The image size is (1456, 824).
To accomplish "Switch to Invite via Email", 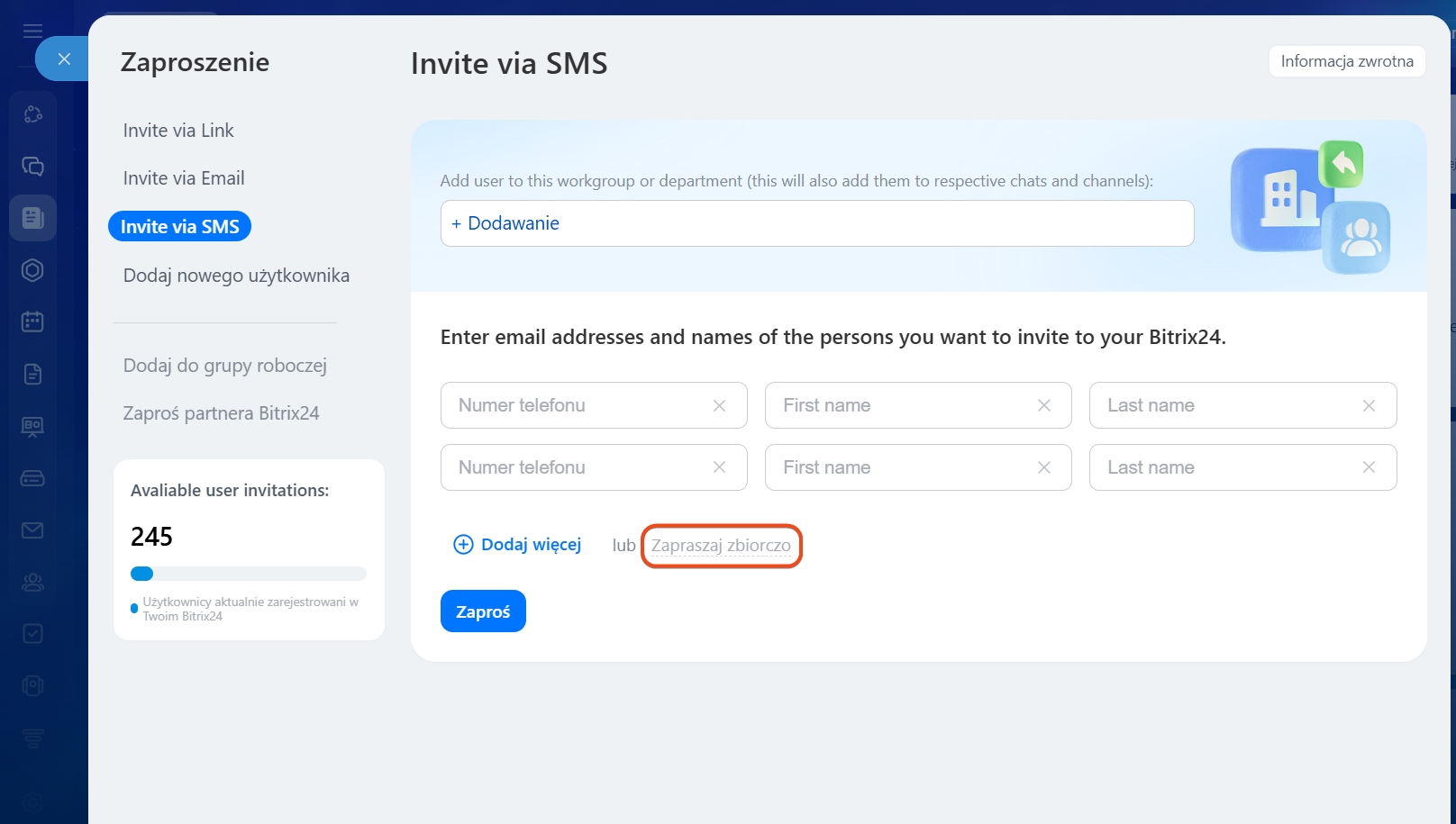I will 184,178.
